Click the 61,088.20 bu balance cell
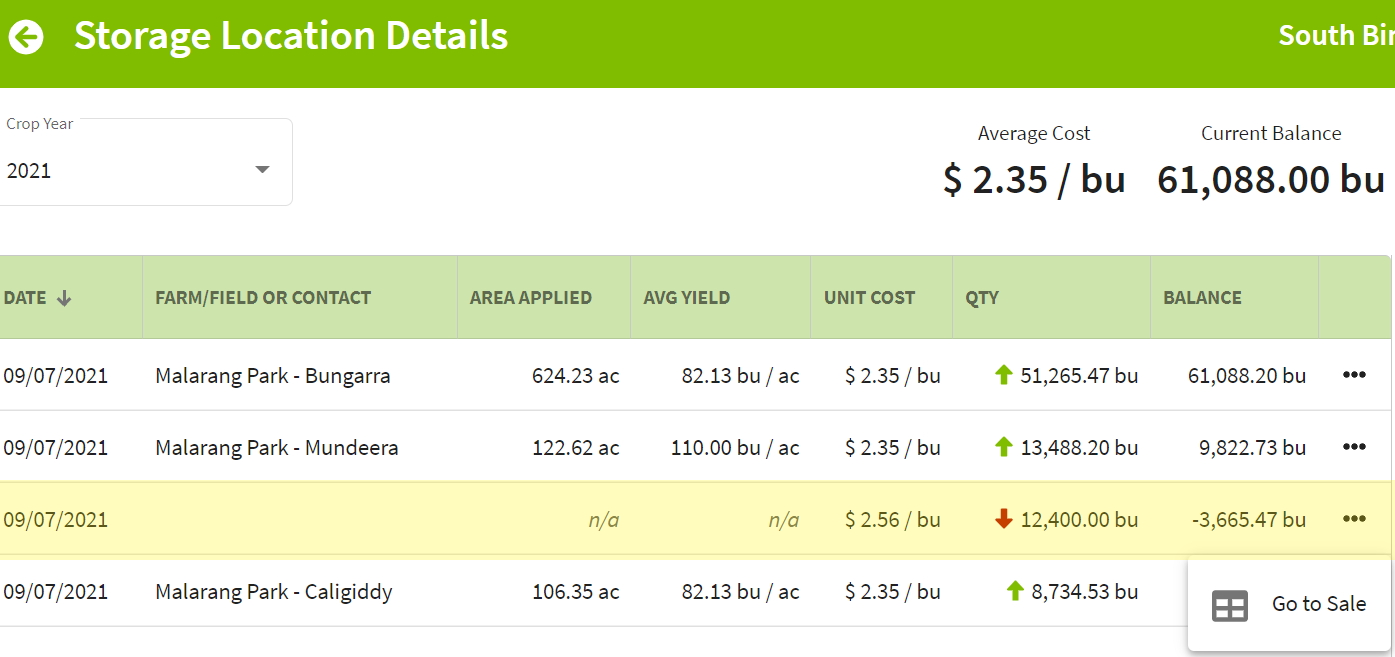The height and width of the screenshot is (657, 1395). (1247, 376)
